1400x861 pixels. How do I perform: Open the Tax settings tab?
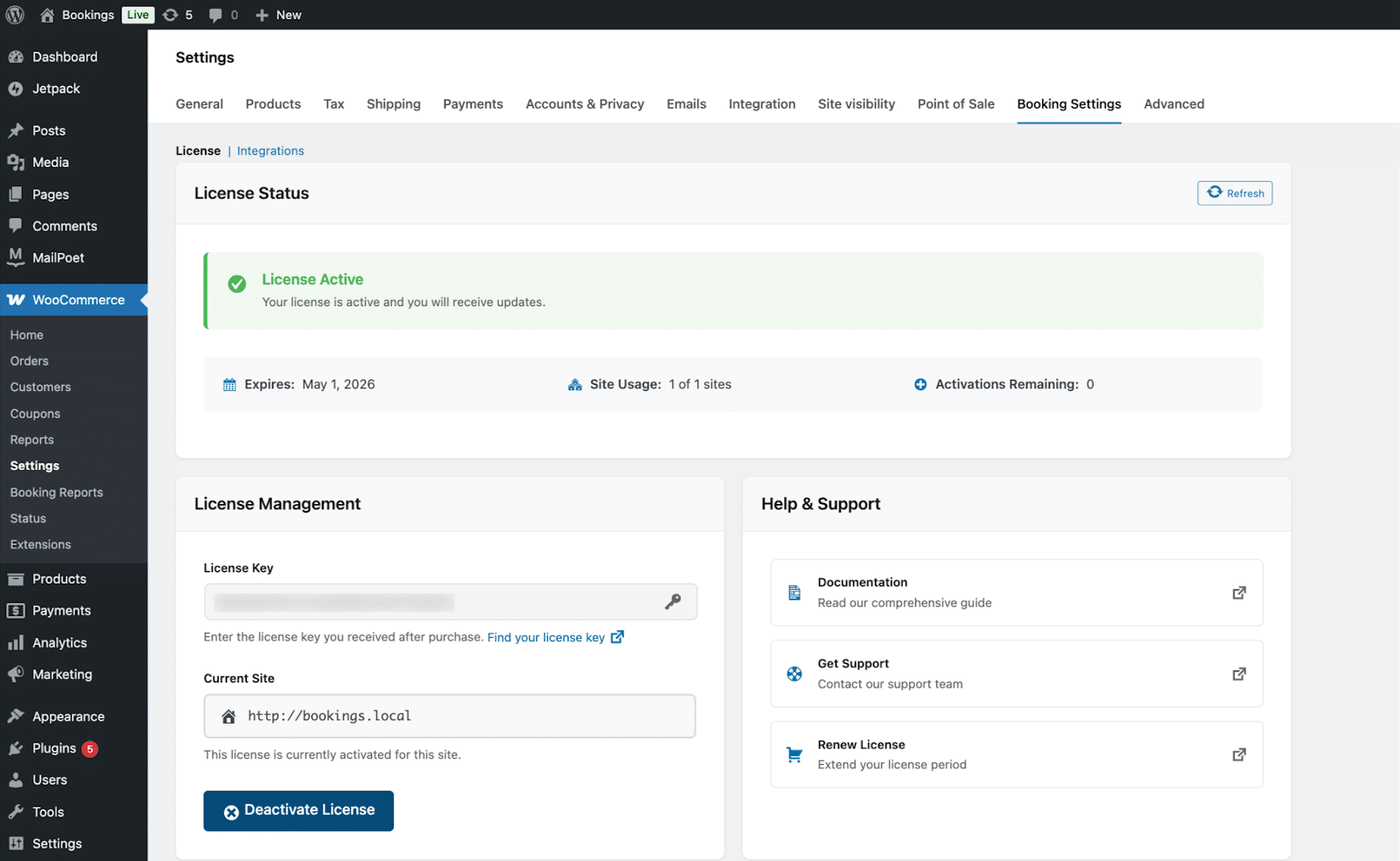point(333,104)
